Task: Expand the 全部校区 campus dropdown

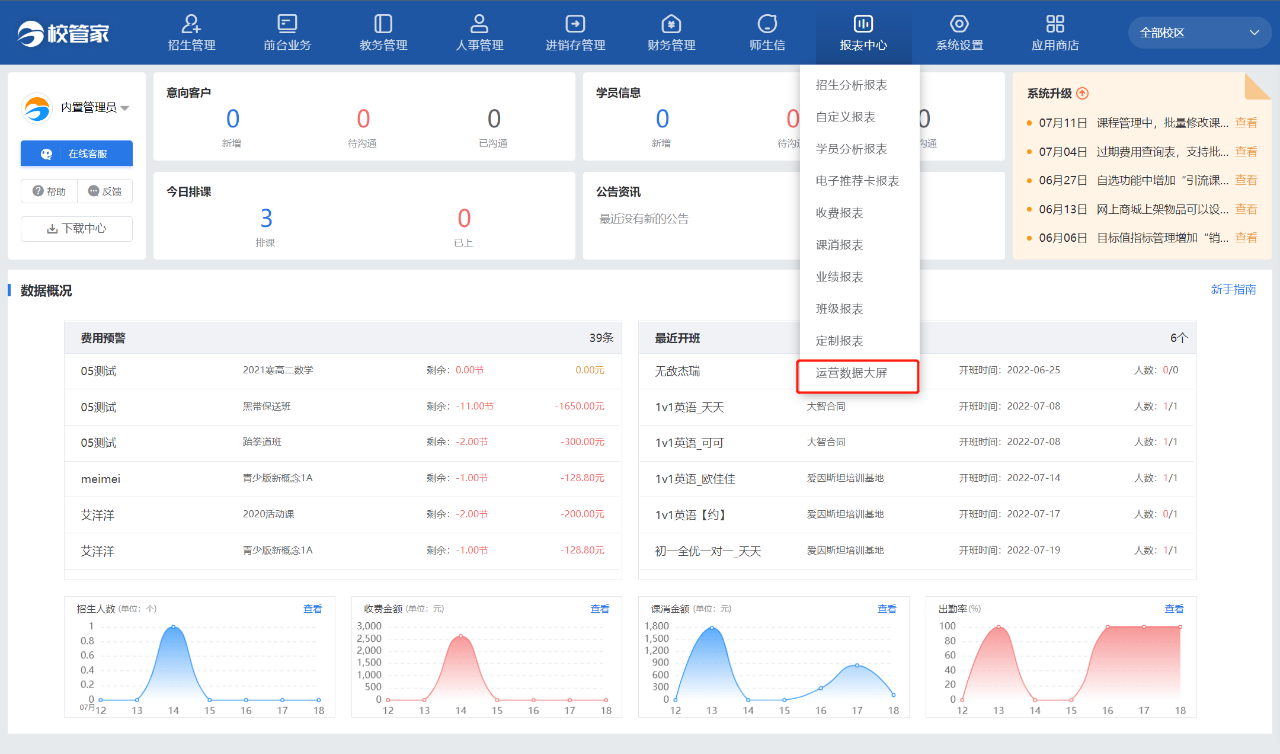Action: [x=1199, y=33]
